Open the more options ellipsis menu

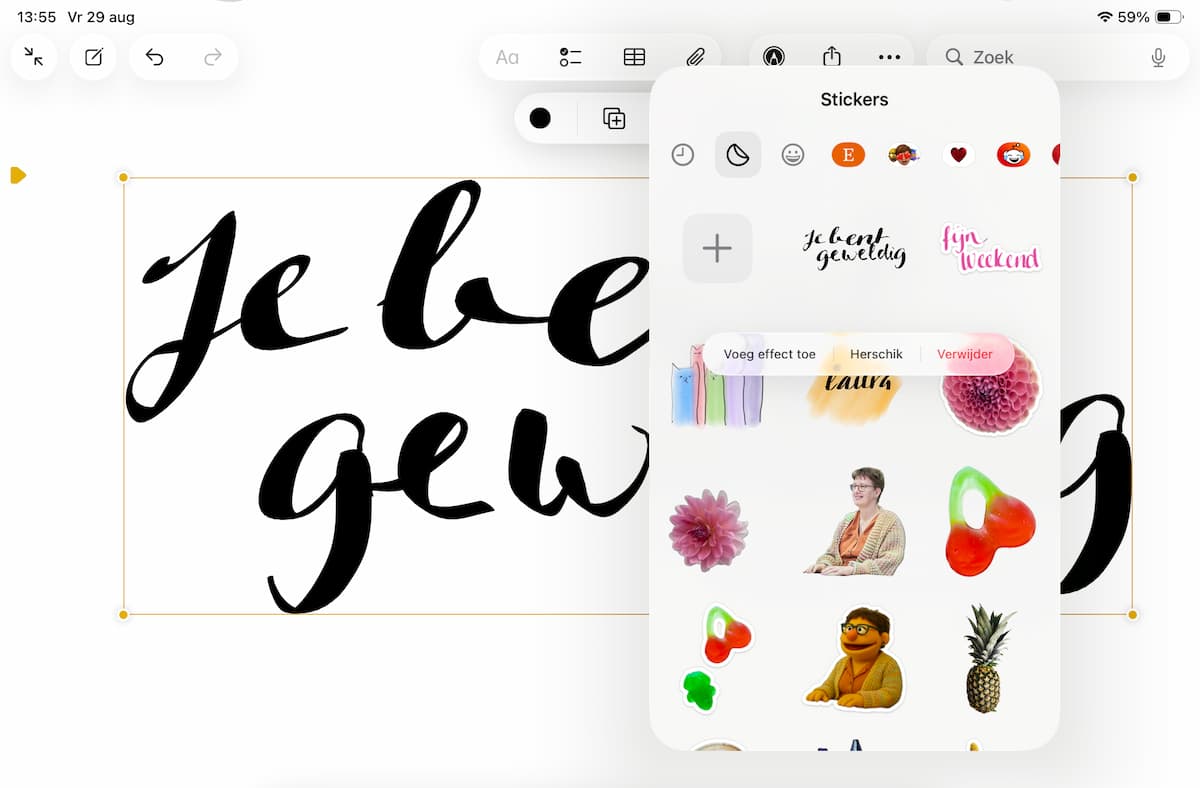889,57
